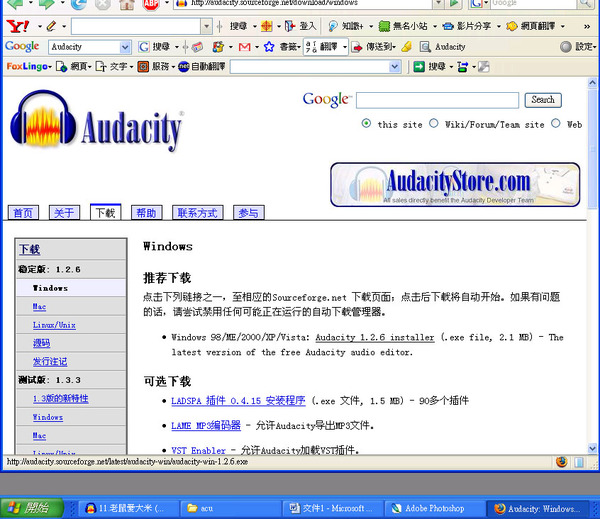Screen dimensions: 600x519
Task: Open Google toolbar search box dropdown
Action: [x=125, y=47]
